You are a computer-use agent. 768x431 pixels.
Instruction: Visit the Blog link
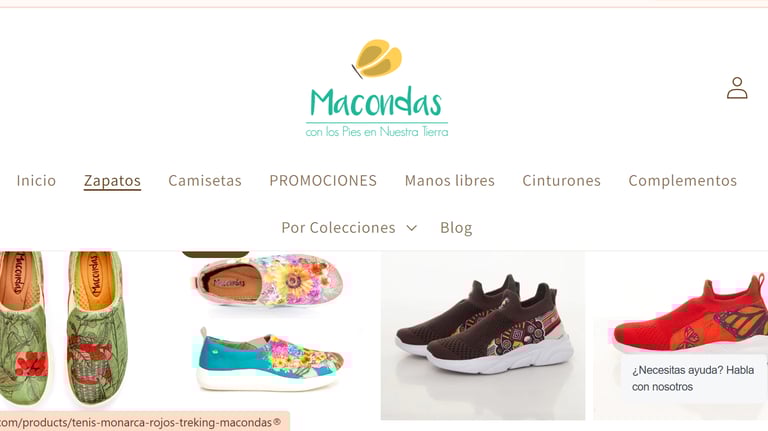coord(456,228)
